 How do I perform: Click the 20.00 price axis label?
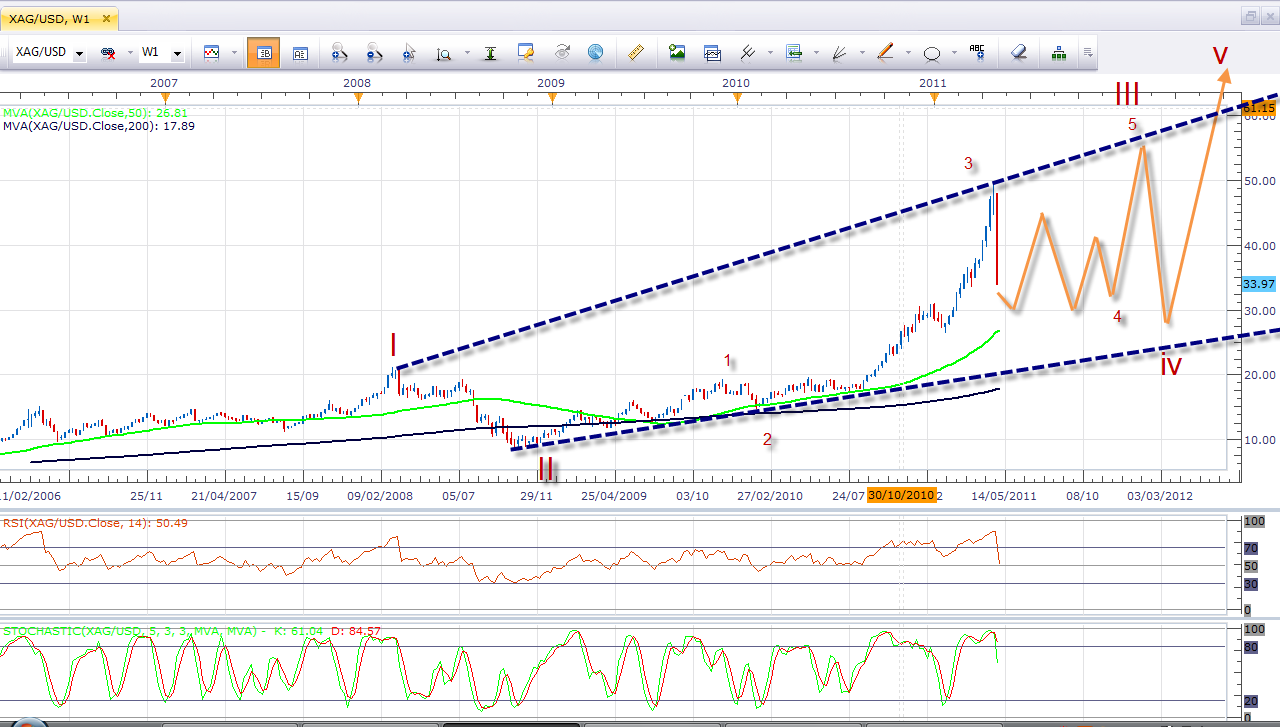pyautogui.click(x=1258, y=375)
